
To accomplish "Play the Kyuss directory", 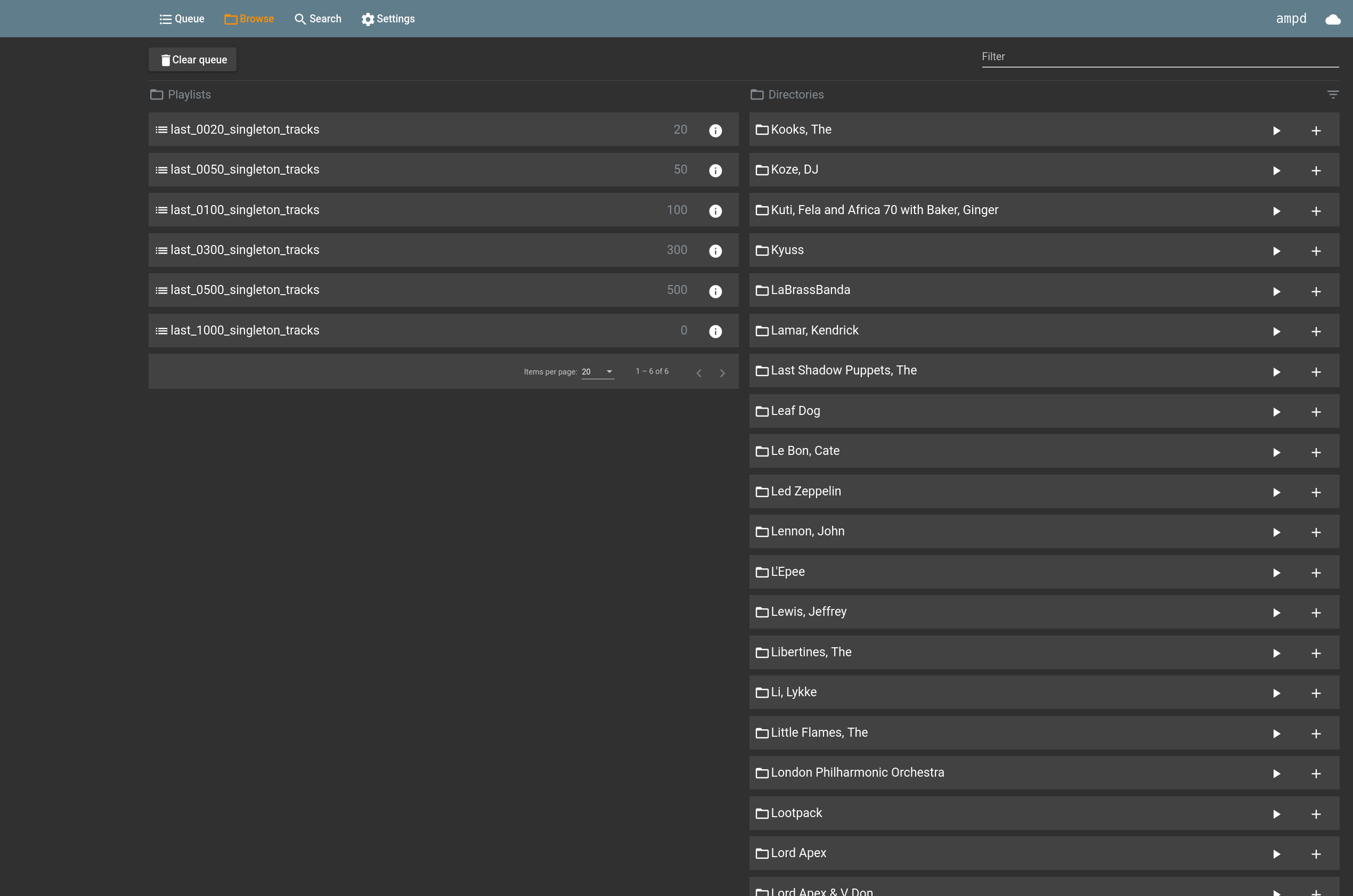I will click(1276, 251).
